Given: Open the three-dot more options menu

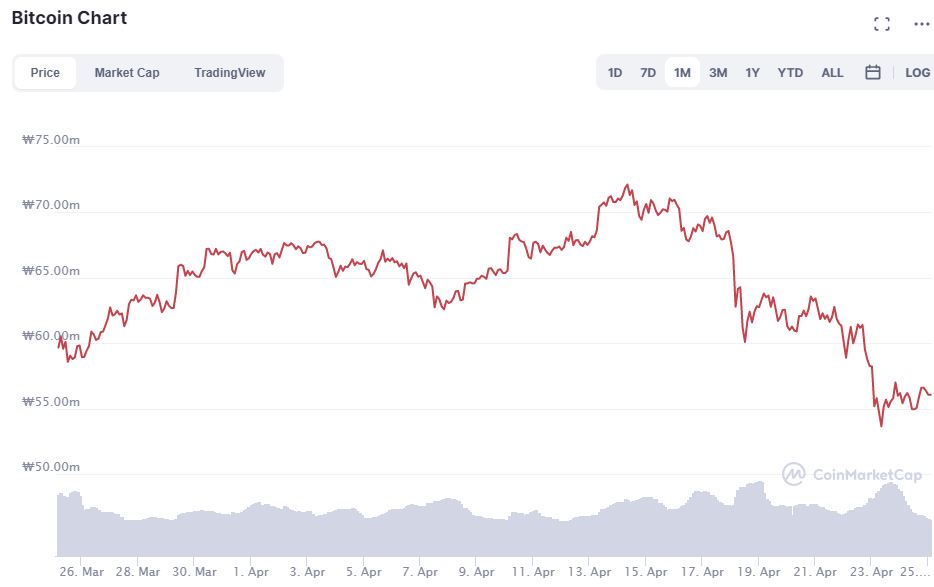Looking at the screenshot, I should (x=921, y=24).
